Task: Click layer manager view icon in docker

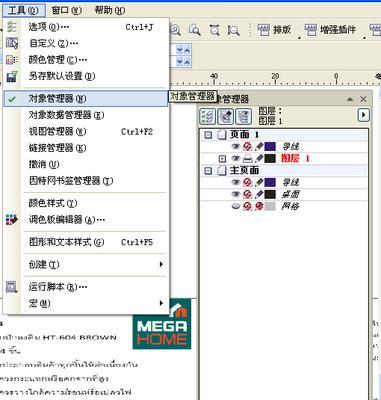Action: pyautogui.click(x=243, y=116)
